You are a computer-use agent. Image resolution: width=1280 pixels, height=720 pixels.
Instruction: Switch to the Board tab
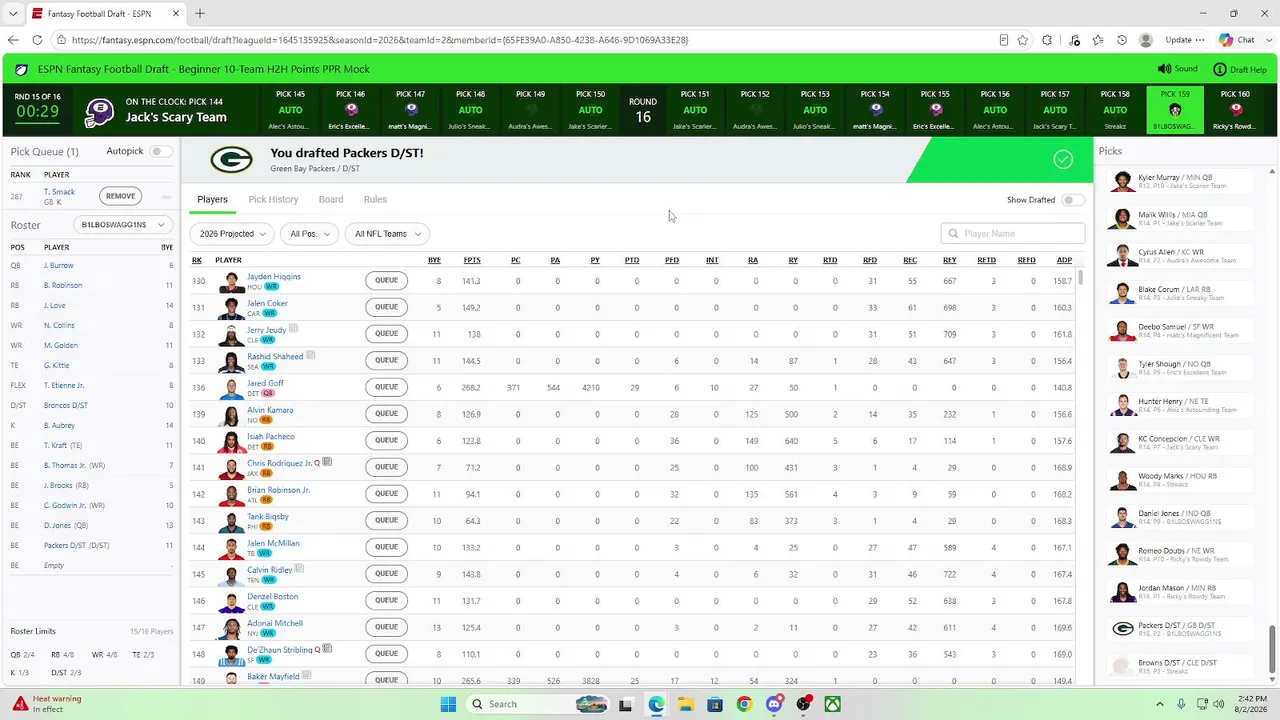tap(331, 200)
